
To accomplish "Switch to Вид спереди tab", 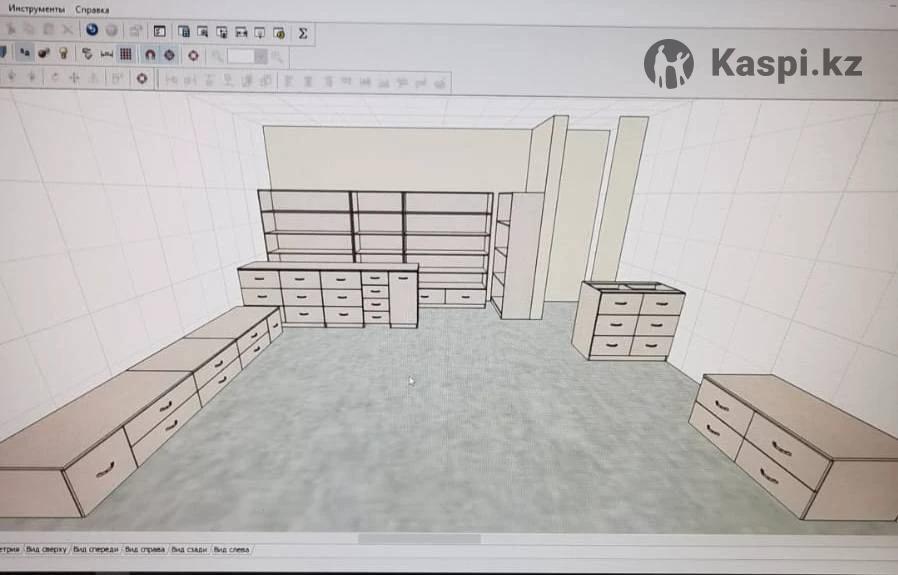I will point(97,549).
